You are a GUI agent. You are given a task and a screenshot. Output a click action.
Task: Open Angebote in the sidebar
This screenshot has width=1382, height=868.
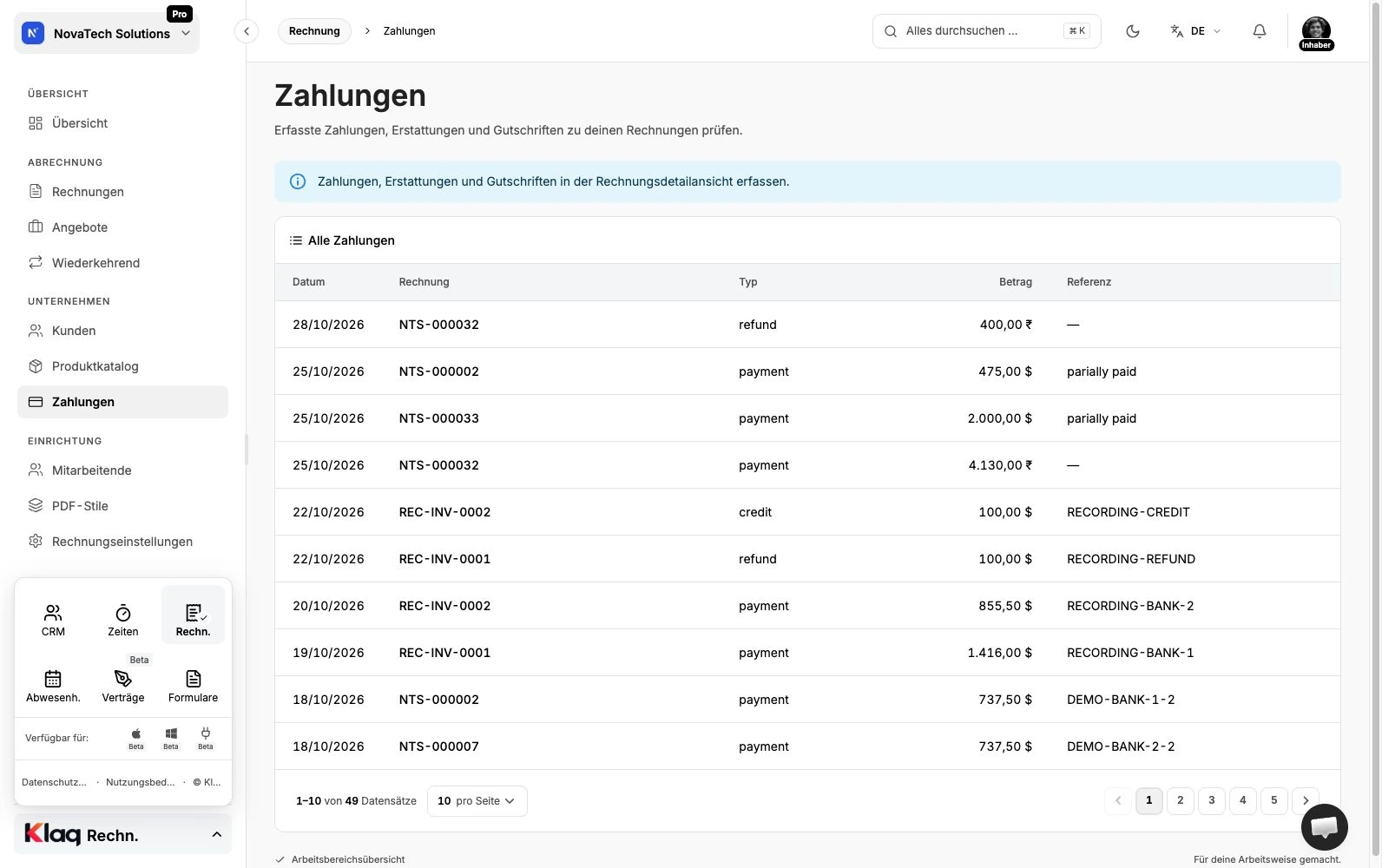point(122,227)
